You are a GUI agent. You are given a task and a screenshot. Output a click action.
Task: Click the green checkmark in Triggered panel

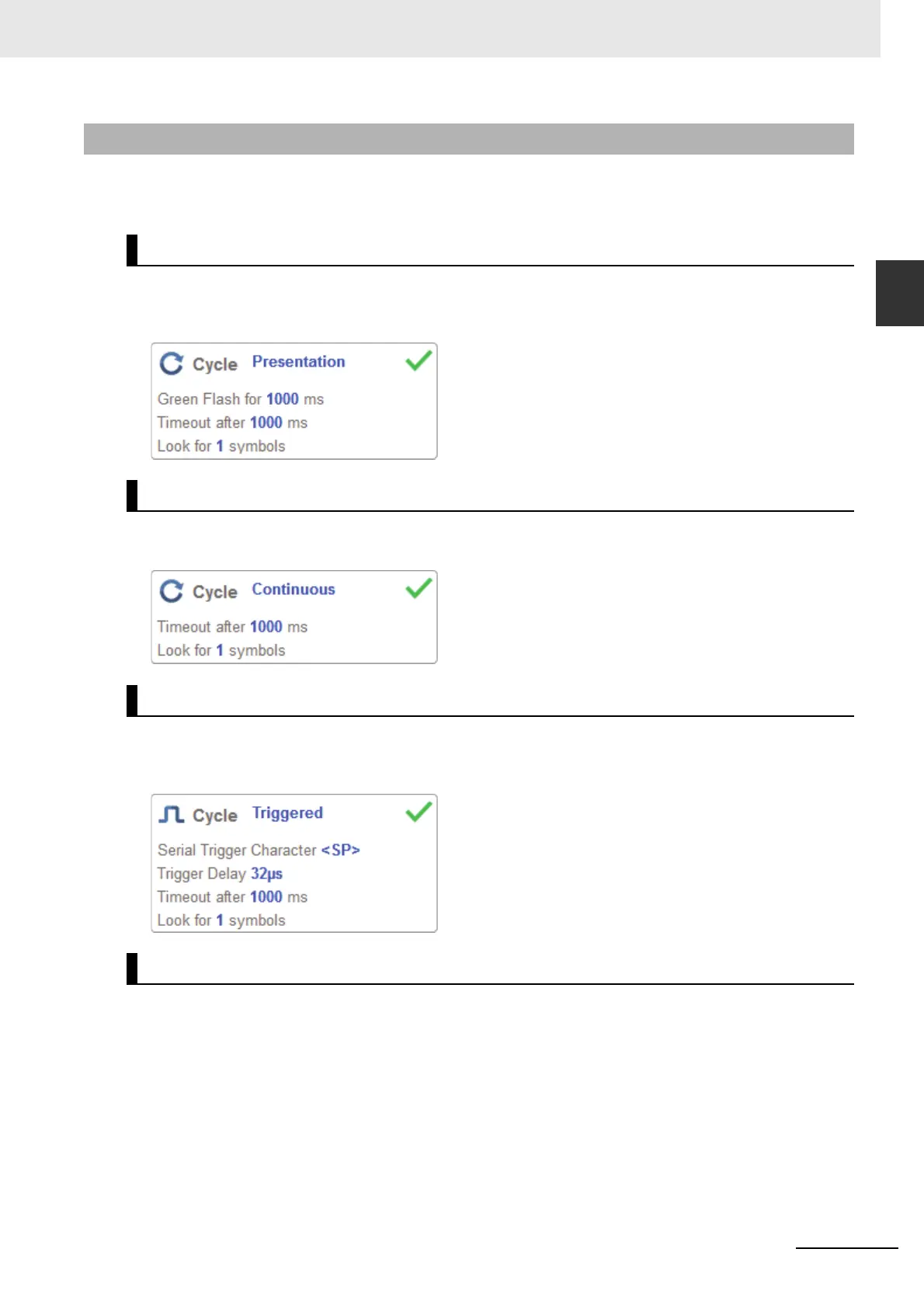[x=419, y=812]
